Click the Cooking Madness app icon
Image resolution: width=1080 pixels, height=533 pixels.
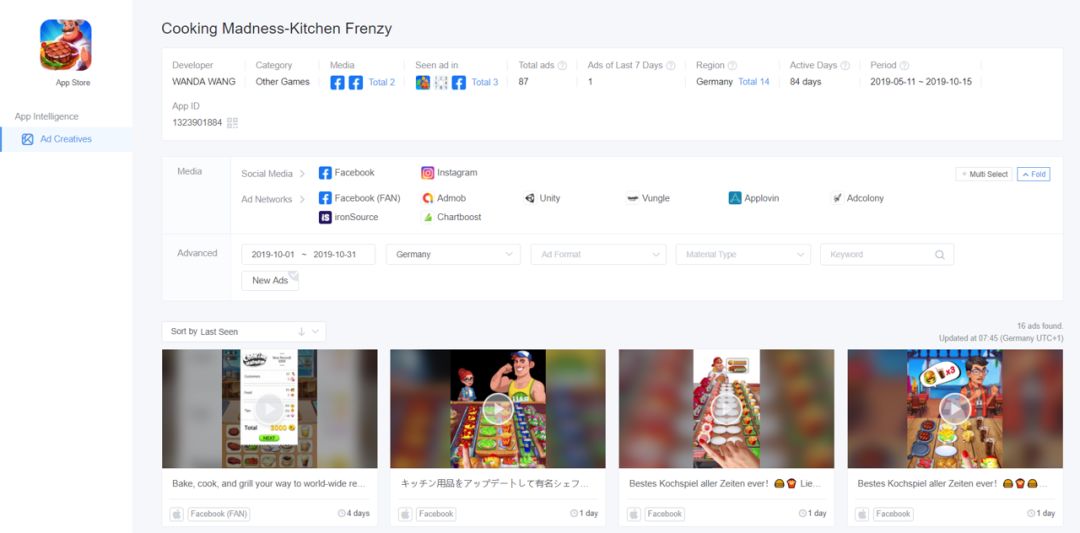tap(65, 45)
